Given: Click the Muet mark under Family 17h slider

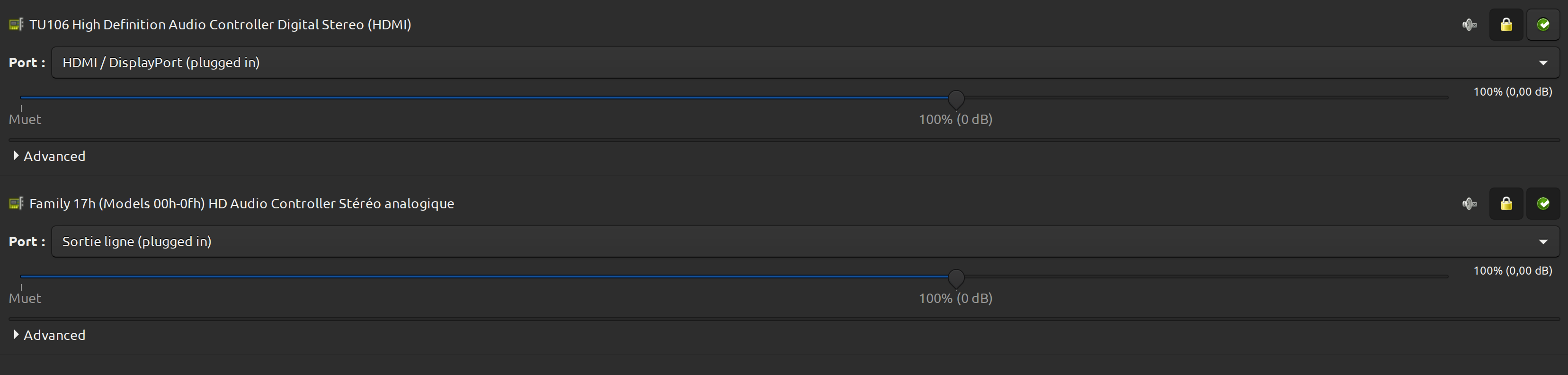Looking at the screenshot, I should [x=25, y=298].
